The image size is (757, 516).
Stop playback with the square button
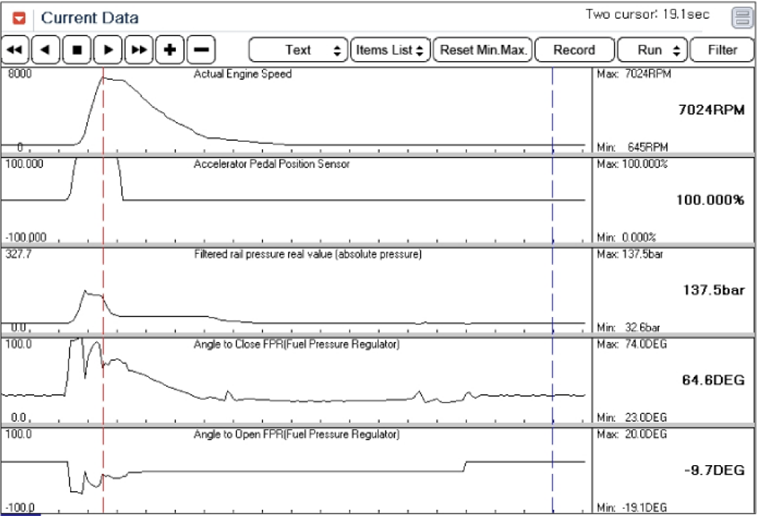point(77,50)
